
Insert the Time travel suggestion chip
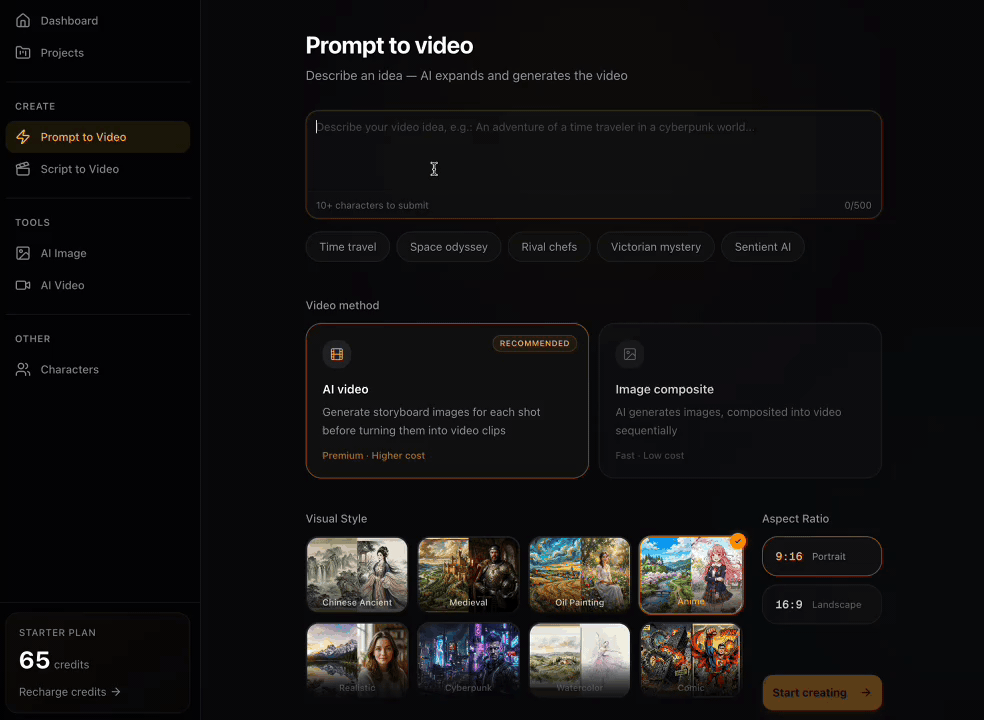(347, 246)
